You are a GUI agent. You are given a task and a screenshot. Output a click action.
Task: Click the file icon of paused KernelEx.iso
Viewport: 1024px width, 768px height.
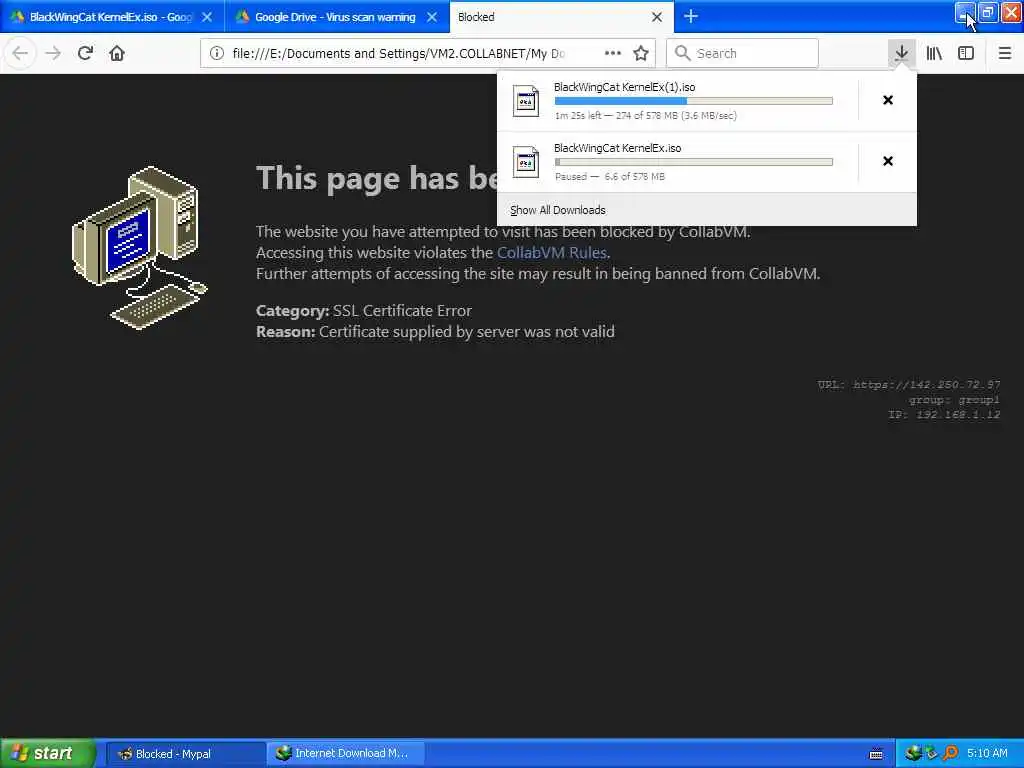pos(526,162)
